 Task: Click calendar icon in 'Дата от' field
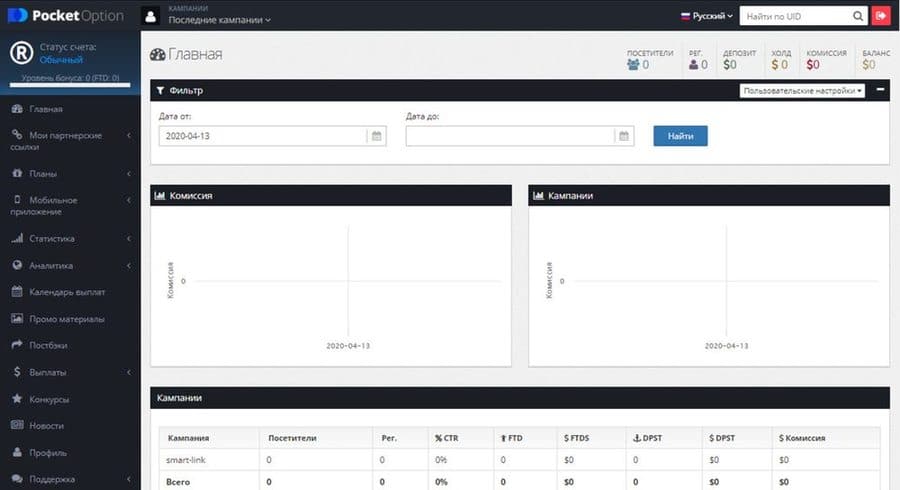[x=376, y=136]
